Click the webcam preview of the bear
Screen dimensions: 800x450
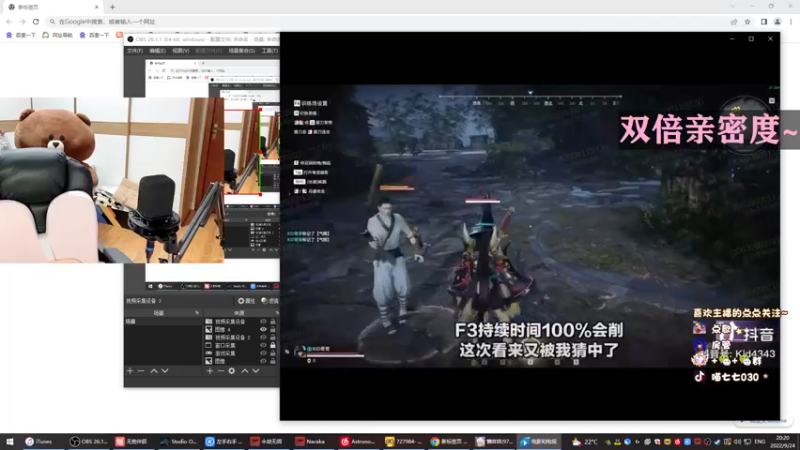[x=112, y=180]
